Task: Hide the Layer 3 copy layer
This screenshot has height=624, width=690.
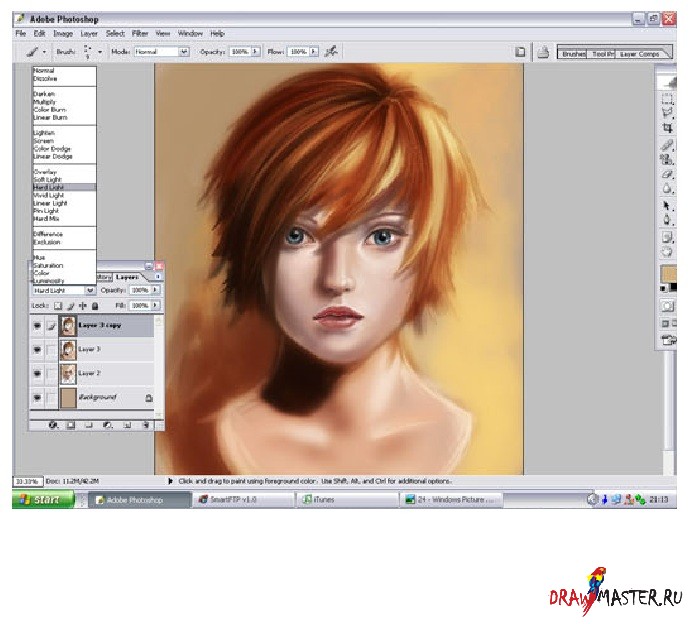Action: click(x=37, y=326)
